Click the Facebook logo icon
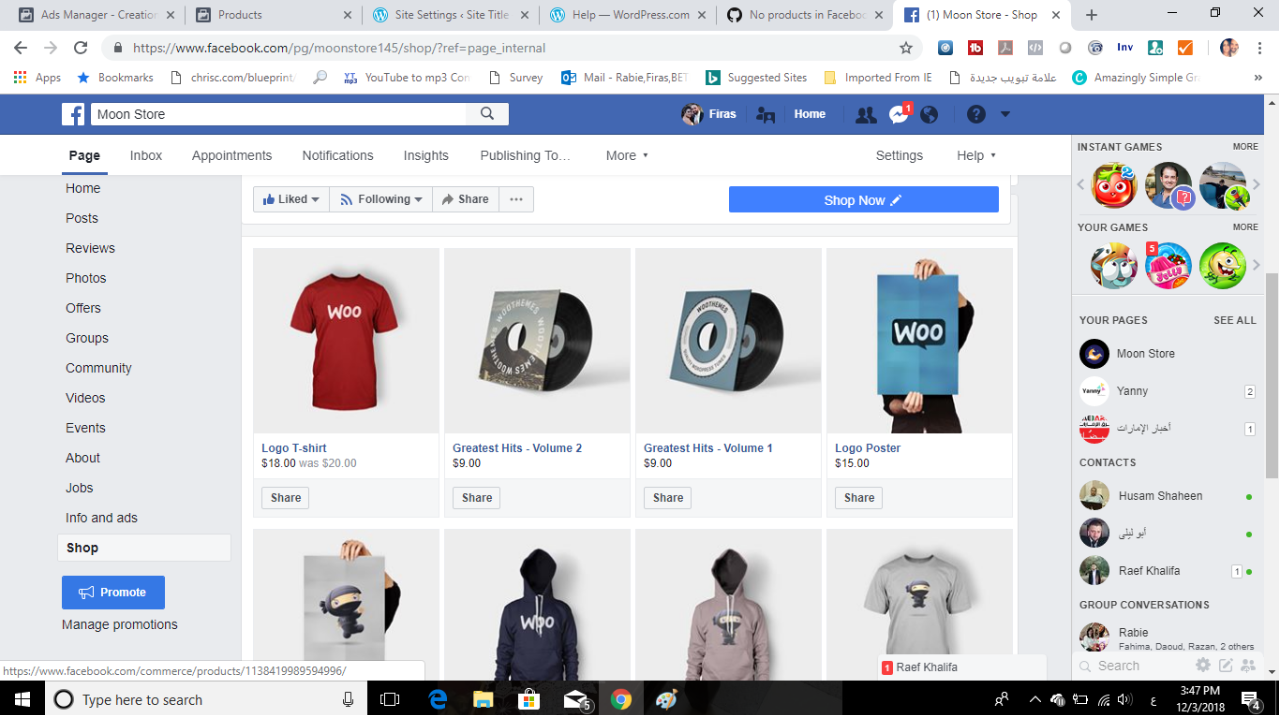 tap(73, 114)
